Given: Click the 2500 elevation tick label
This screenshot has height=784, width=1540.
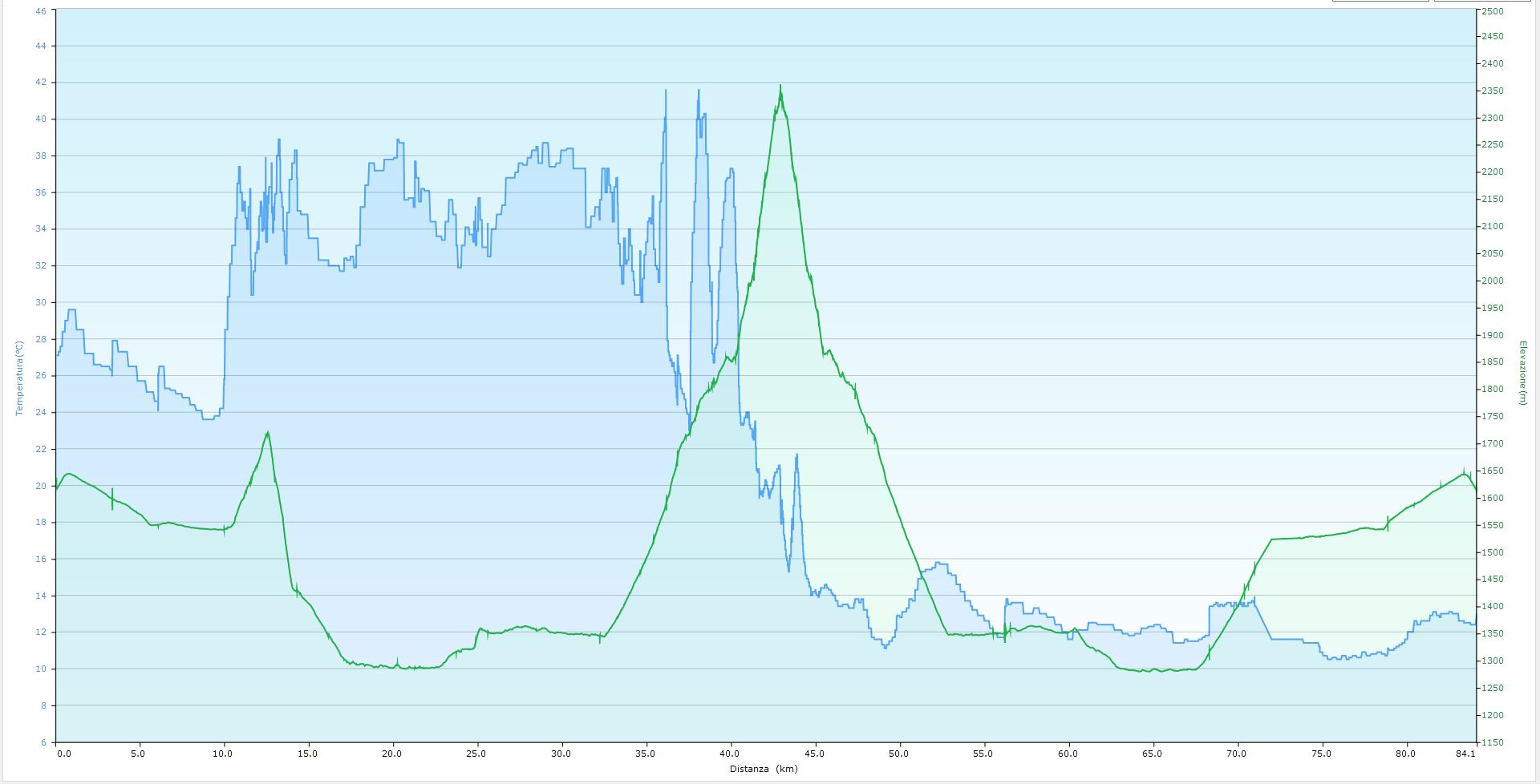Looking at the screenshot, I should point(1493,11).
